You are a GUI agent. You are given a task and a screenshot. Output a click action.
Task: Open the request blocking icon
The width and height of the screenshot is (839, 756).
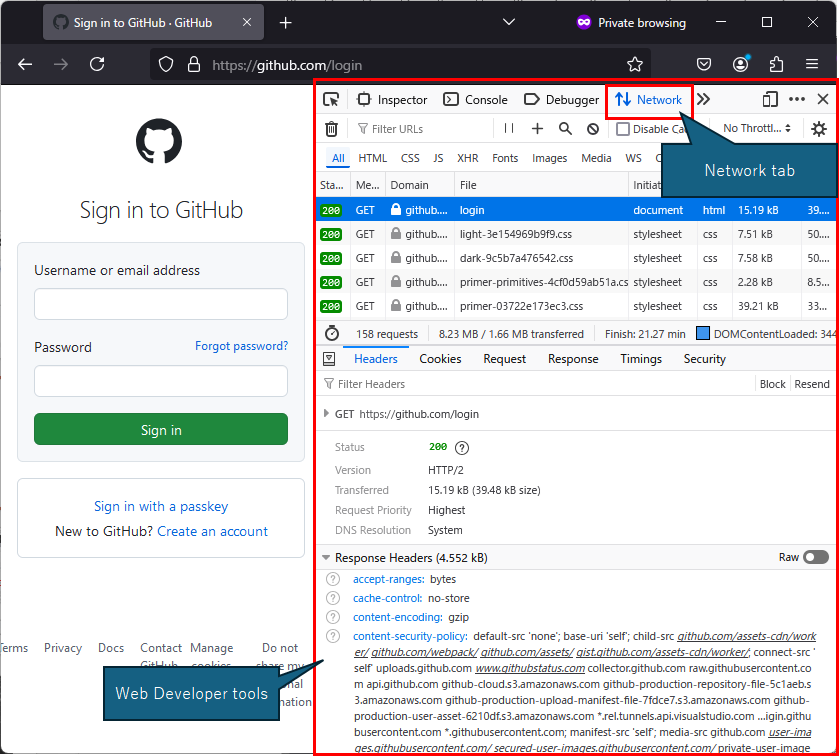click(x=593, y=129)
